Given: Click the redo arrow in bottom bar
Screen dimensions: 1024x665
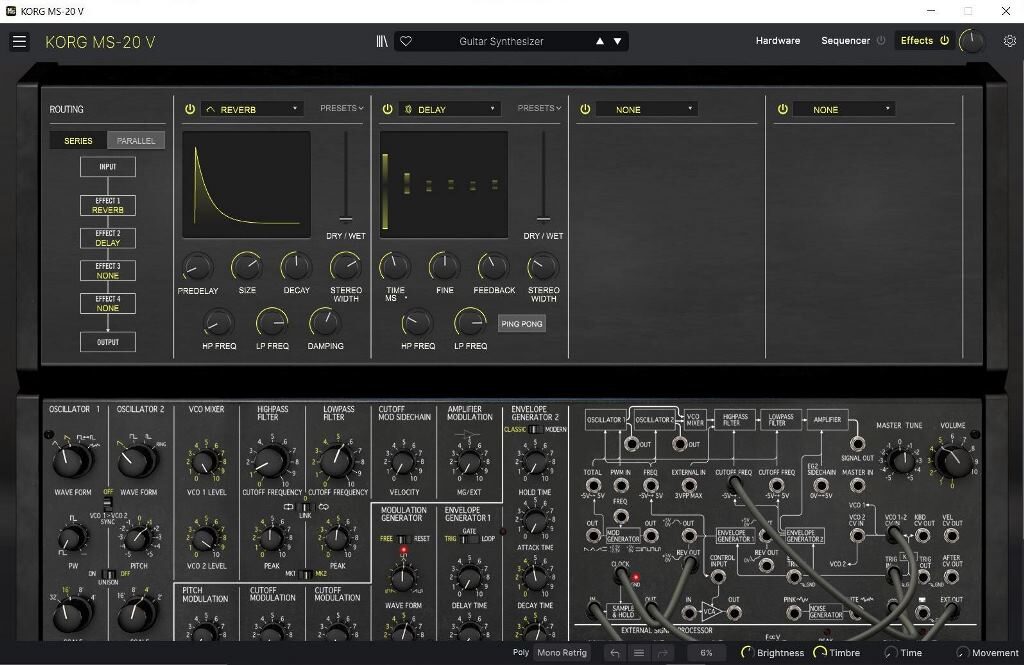Looking at the screenshot, I should coord(663,653).
